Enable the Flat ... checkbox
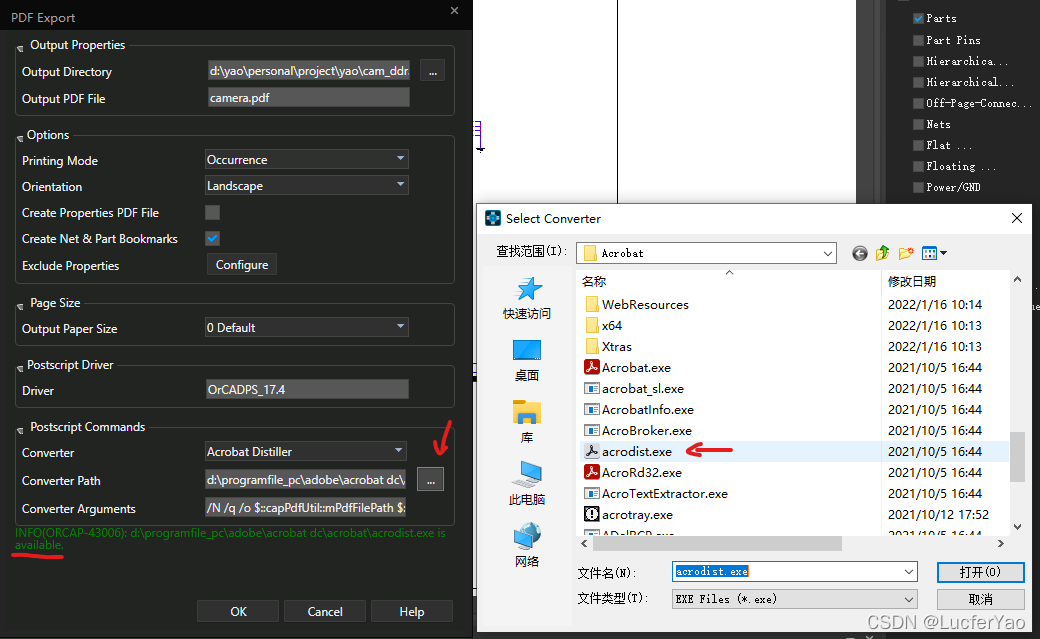This screenshot has height=639, width=1040. click(919, 145)
